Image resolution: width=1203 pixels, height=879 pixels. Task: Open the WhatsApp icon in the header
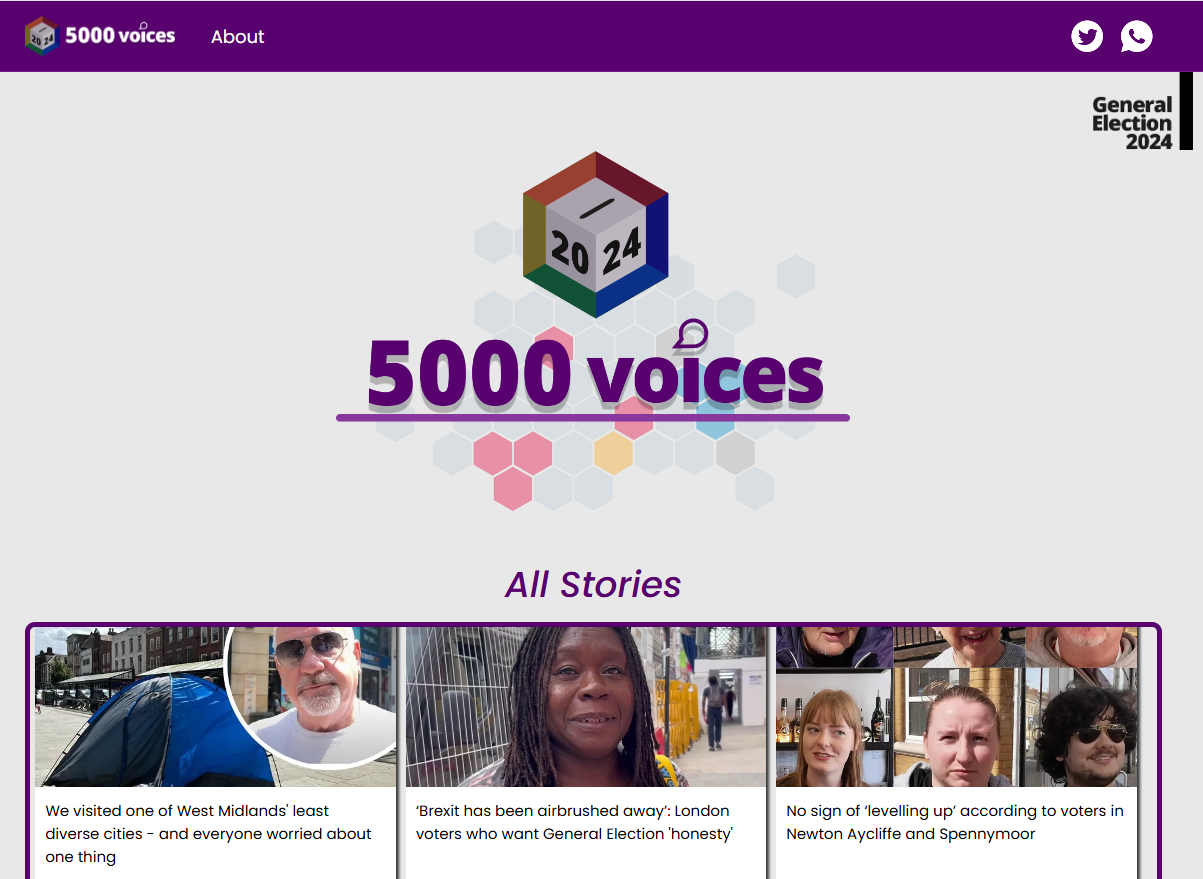click(1136, 36)
